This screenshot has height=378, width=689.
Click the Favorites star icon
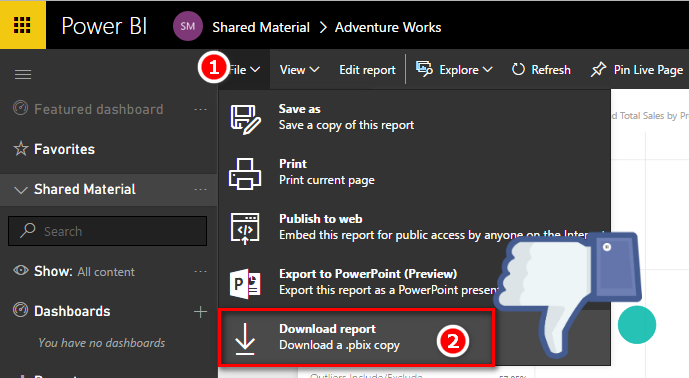pyautogui.click(x=21, y=149)
